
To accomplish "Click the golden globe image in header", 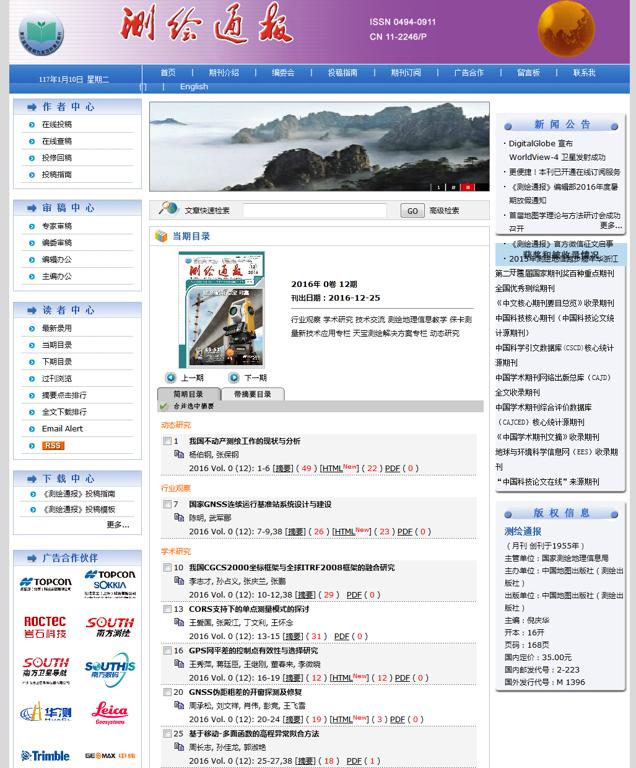I will pyautogui.click(x=566, y=28).
